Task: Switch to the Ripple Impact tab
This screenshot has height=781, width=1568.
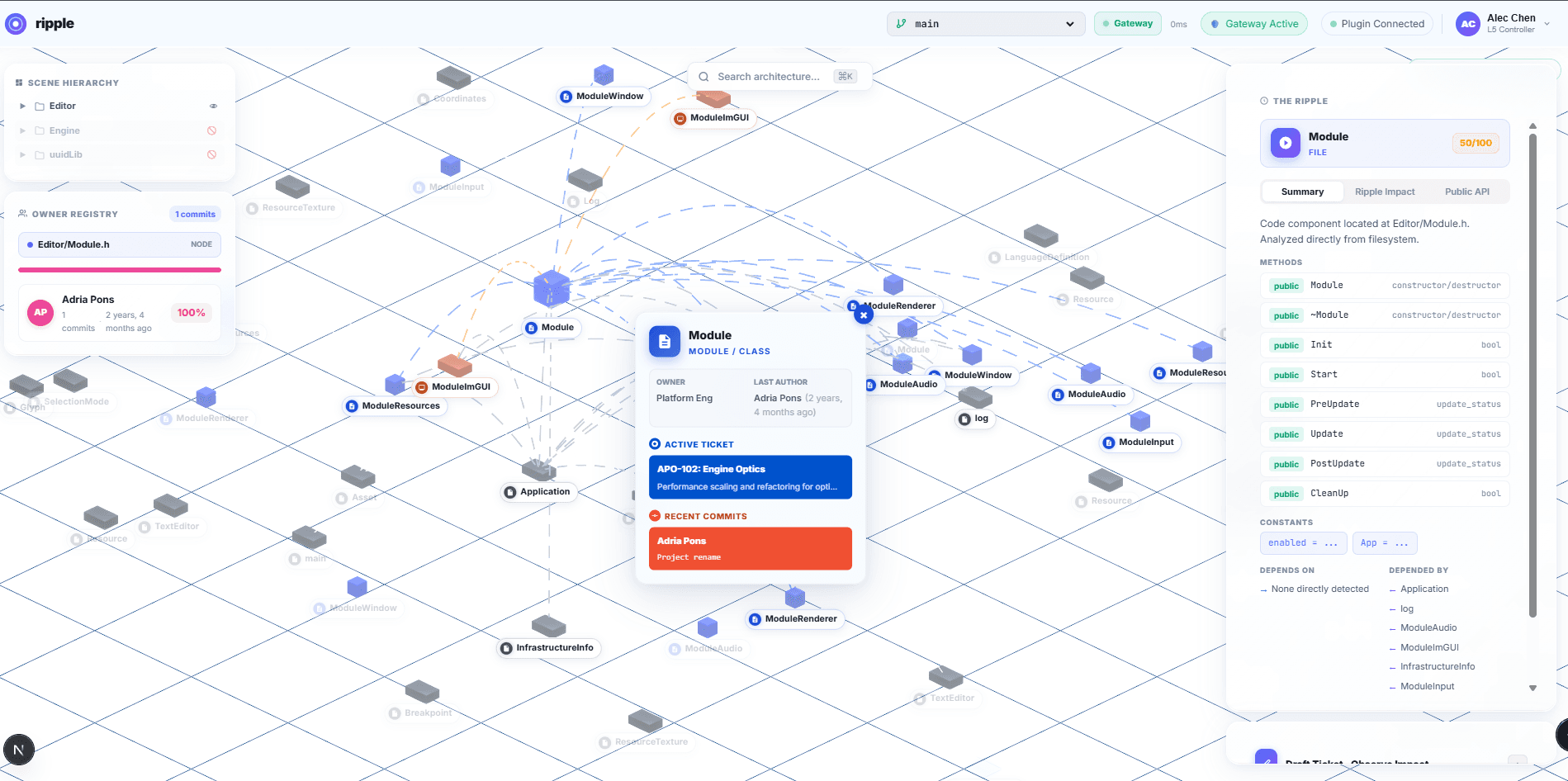Action: point(1385,192)
